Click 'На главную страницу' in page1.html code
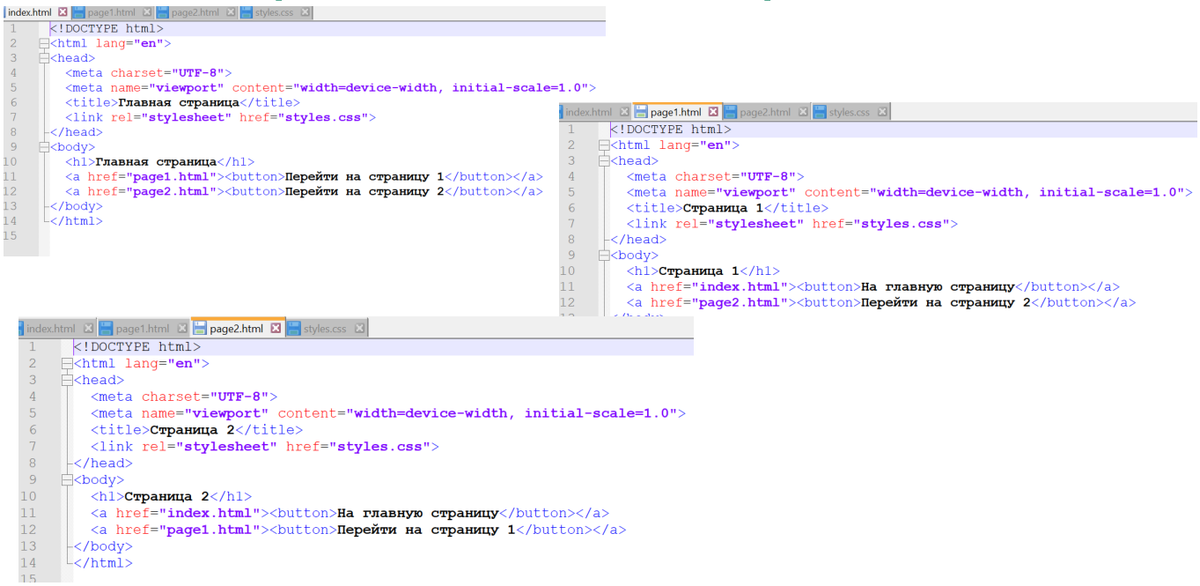Screen dimensions: 1200x586 click(x=937, y=286)
